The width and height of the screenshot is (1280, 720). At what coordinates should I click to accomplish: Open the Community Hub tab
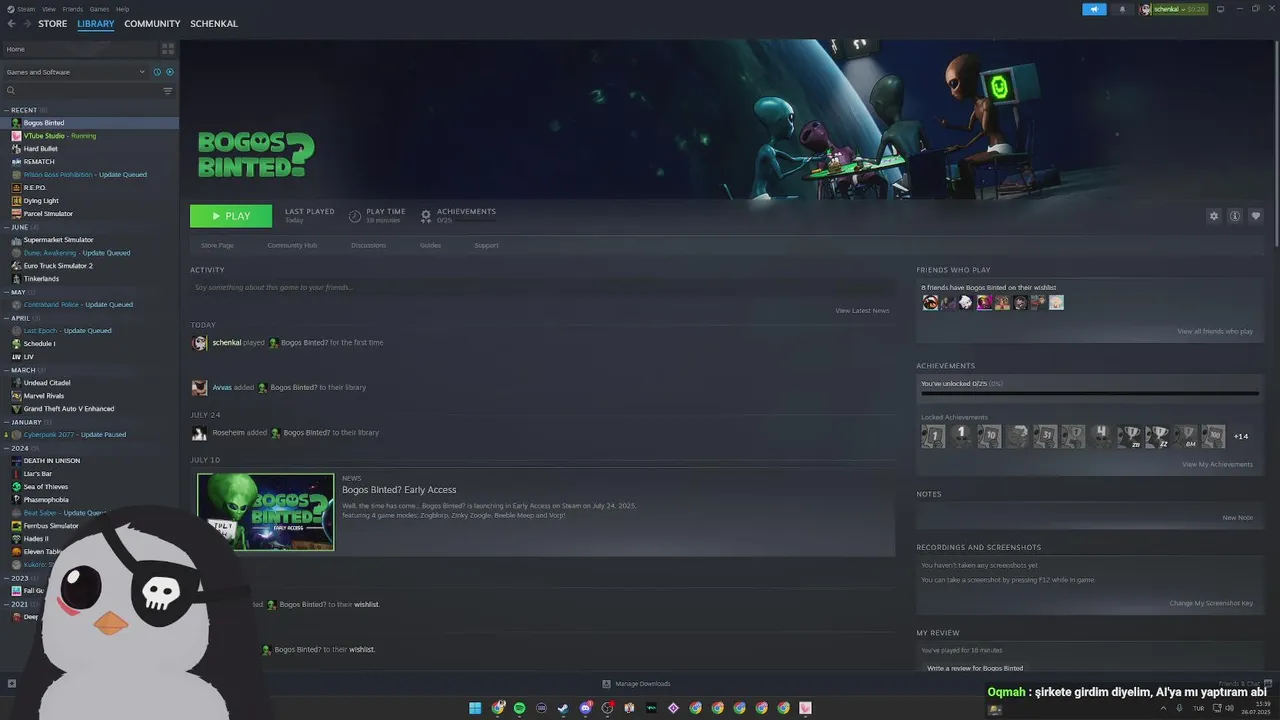(x=292, y=245)
